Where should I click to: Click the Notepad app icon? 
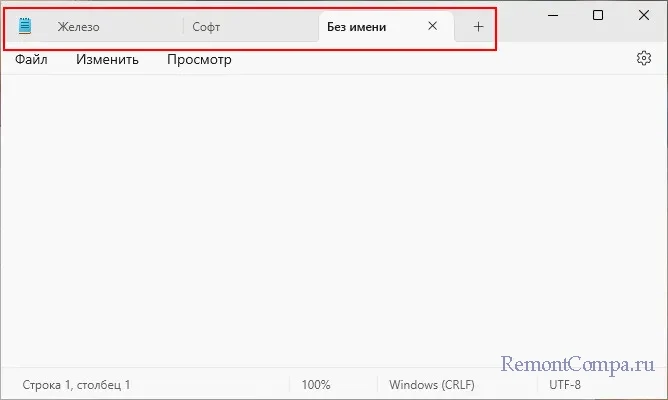click(x=25, y=27)
